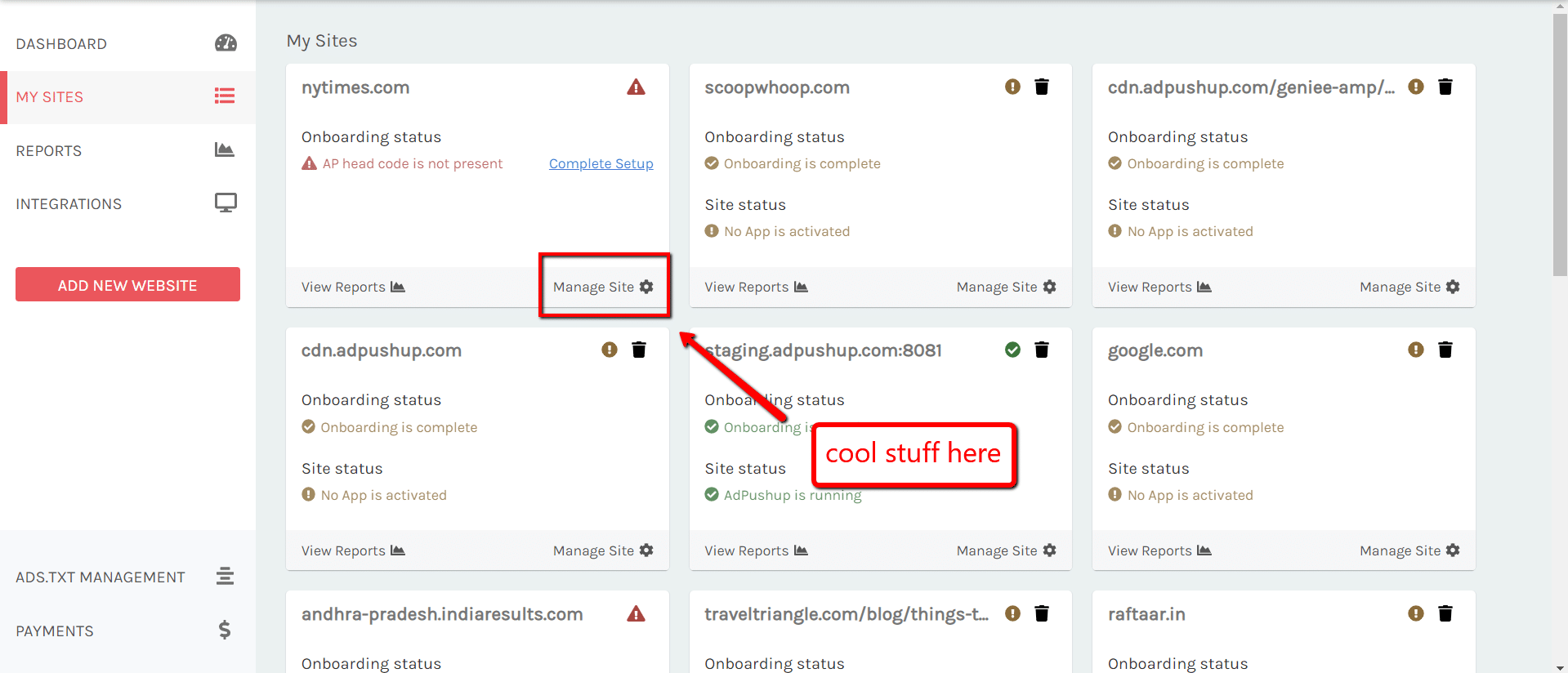1568x673 pixels.
Task: View Reports for cdn.adpushup.com
Action: (x=353, y=550)
